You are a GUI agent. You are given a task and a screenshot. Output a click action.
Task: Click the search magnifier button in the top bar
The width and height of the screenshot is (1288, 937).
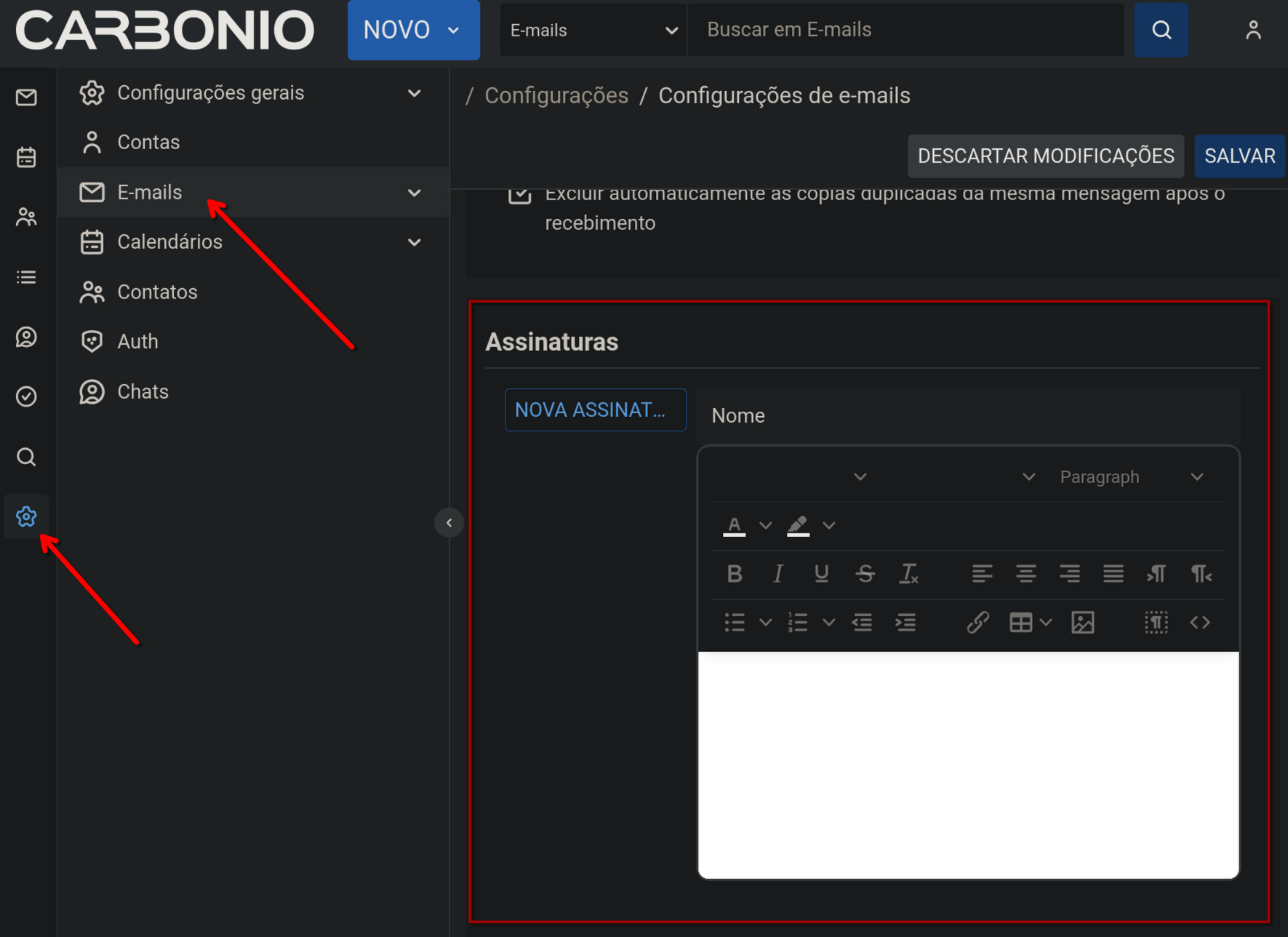[x=1161, y=30]
